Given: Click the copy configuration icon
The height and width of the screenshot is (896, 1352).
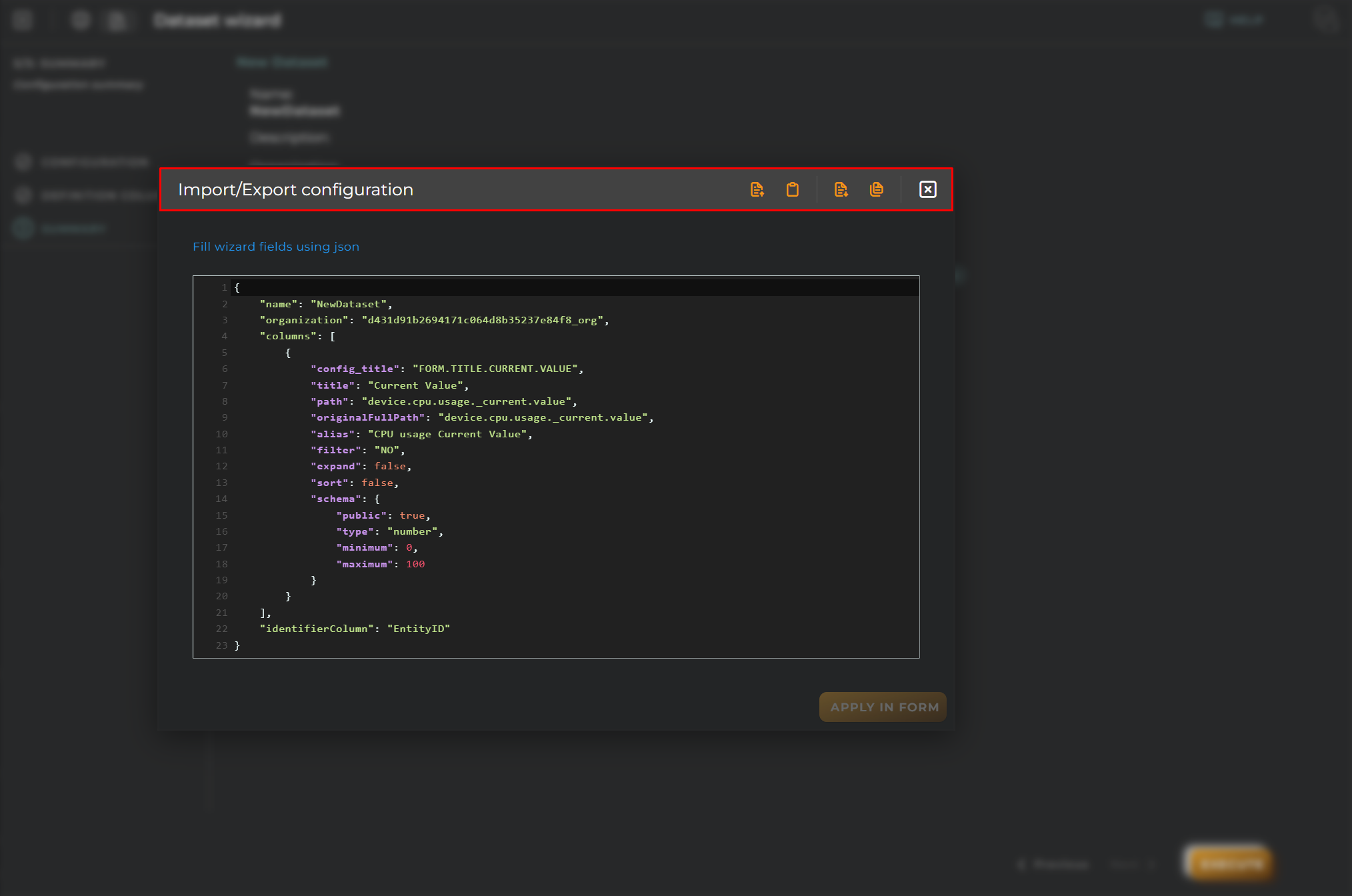Looking at the screenshot, I should click(x=877, y=190).
